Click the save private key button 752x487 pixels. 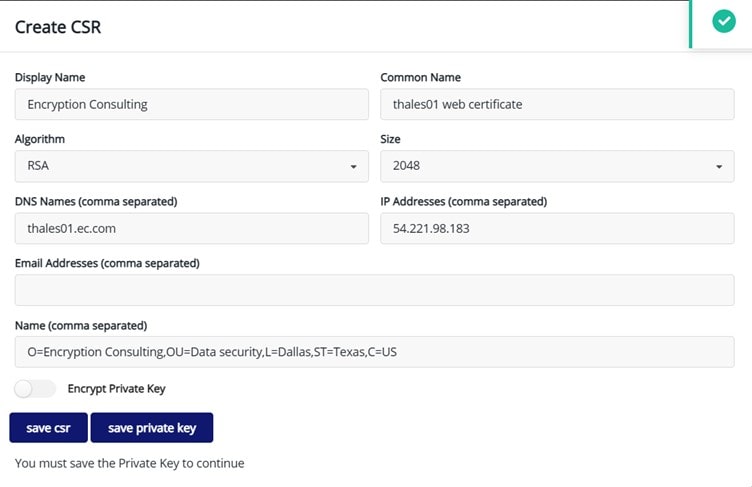(x=152, y=428)
